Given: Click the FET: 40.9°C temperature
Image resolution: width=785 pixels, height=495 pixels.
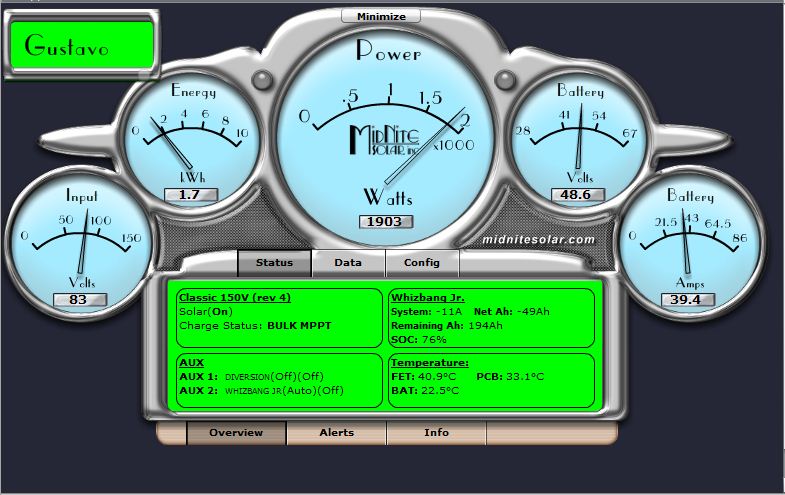Looking at the screenshot, I should 424,376.
